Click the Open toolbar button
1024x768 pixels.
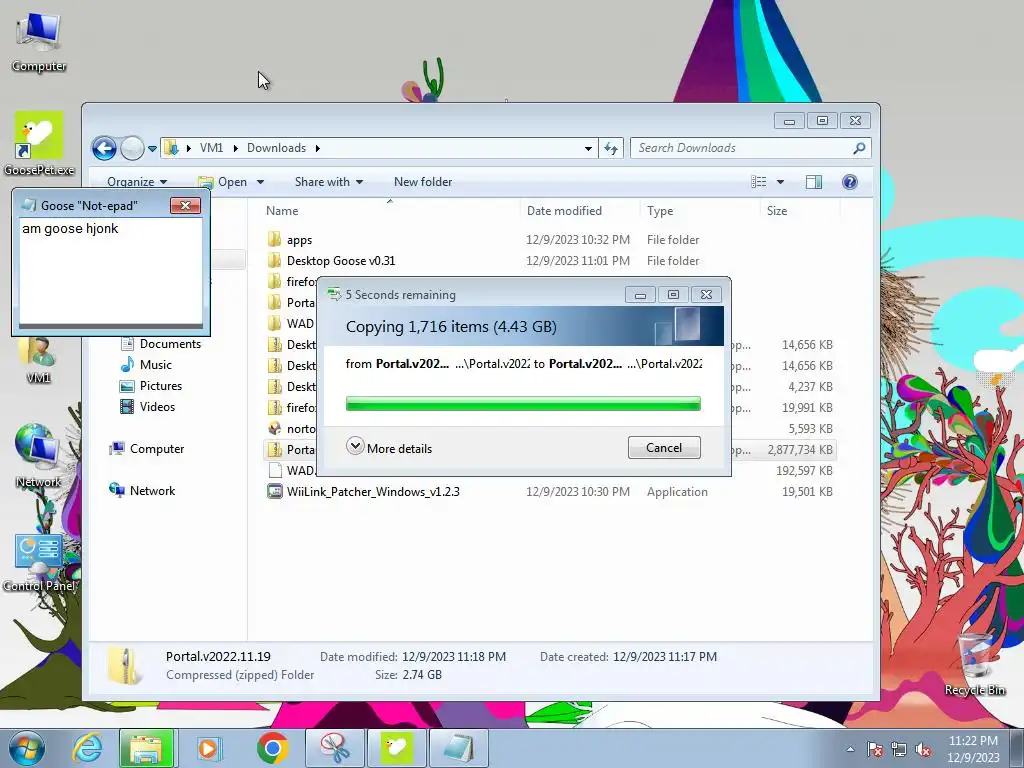tap(223, 182)
